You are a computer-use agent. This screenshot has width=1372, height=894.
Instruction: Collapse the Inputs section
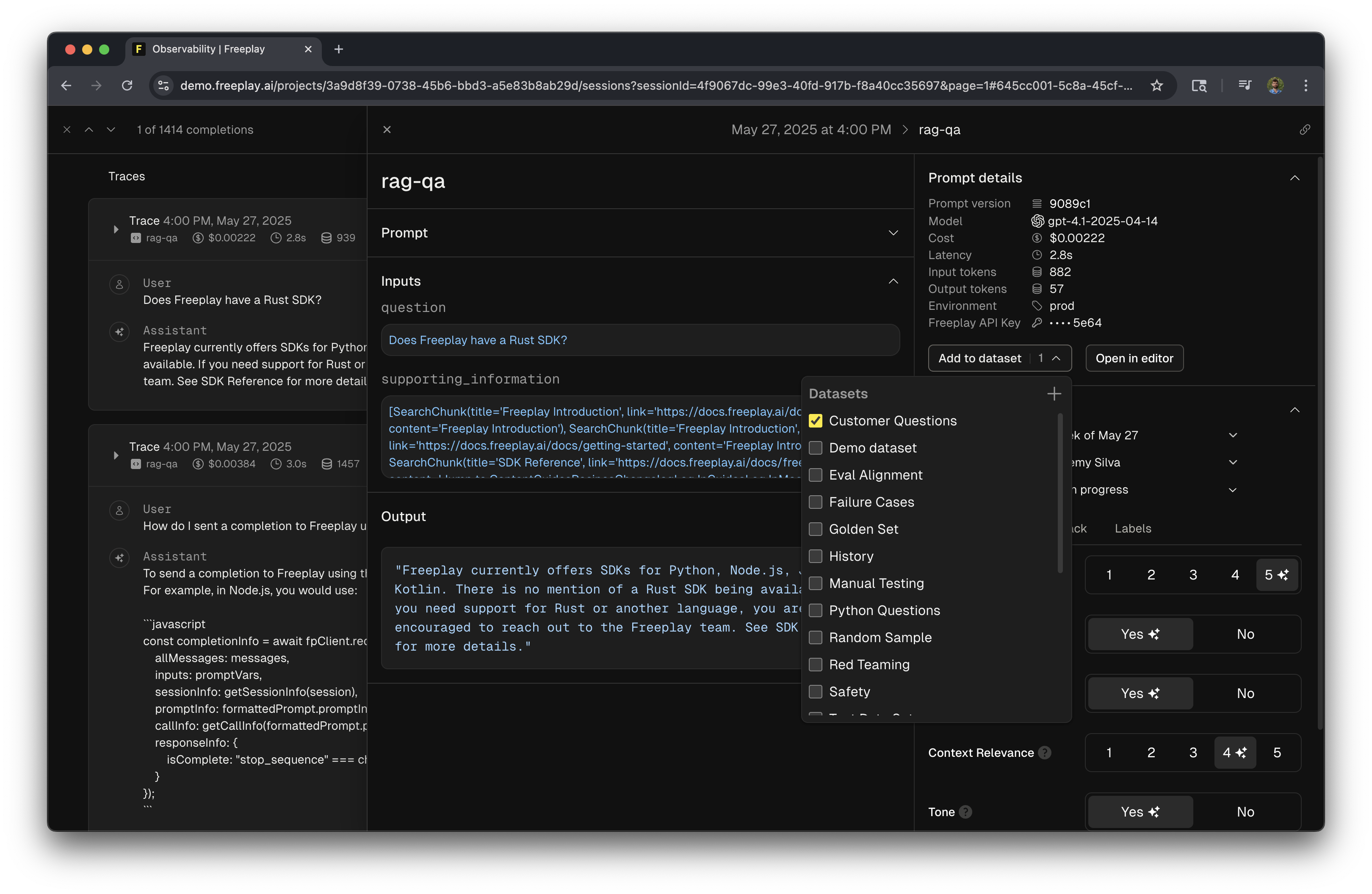[x=893, y=281]
